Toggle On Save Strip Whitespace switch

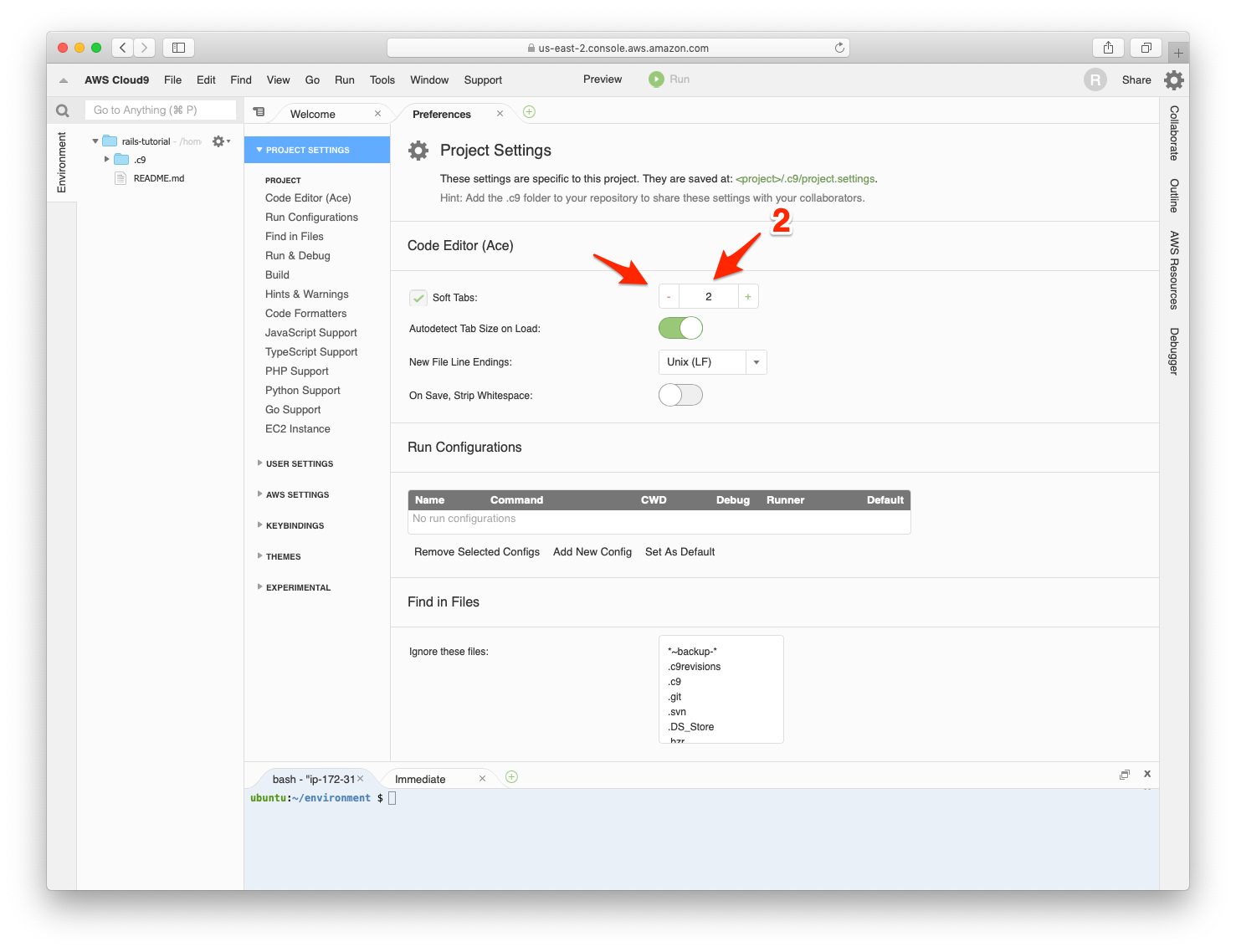point(680,395)
